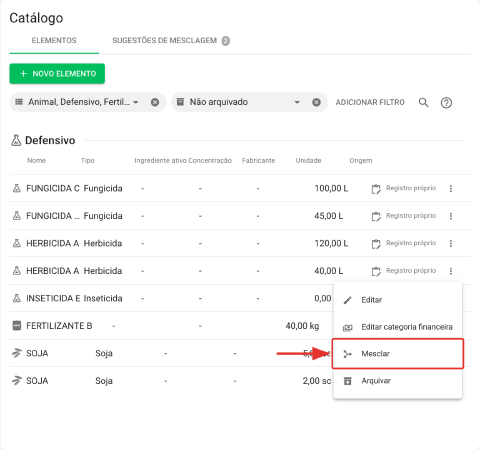Click the FERTILIZANTE B fertilizer icon

[17, 325]
